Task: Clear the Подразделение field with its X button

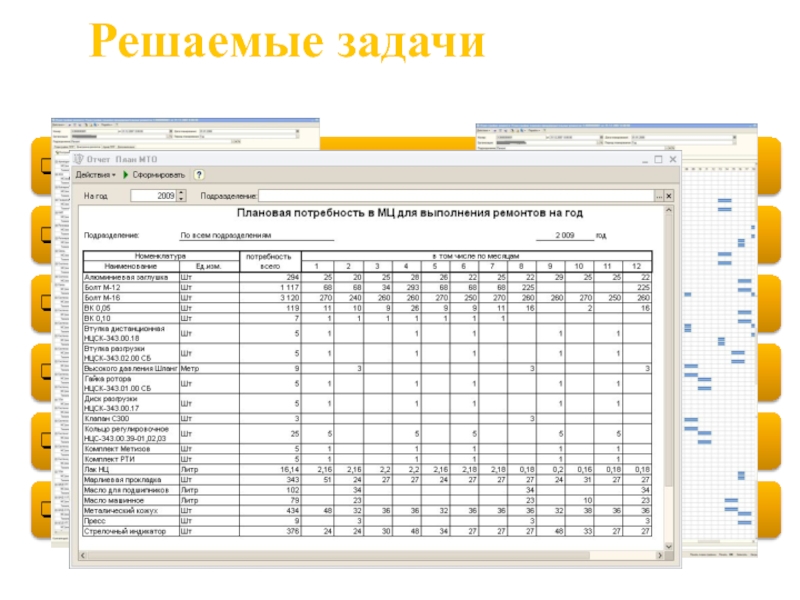Action: point(669,196)
